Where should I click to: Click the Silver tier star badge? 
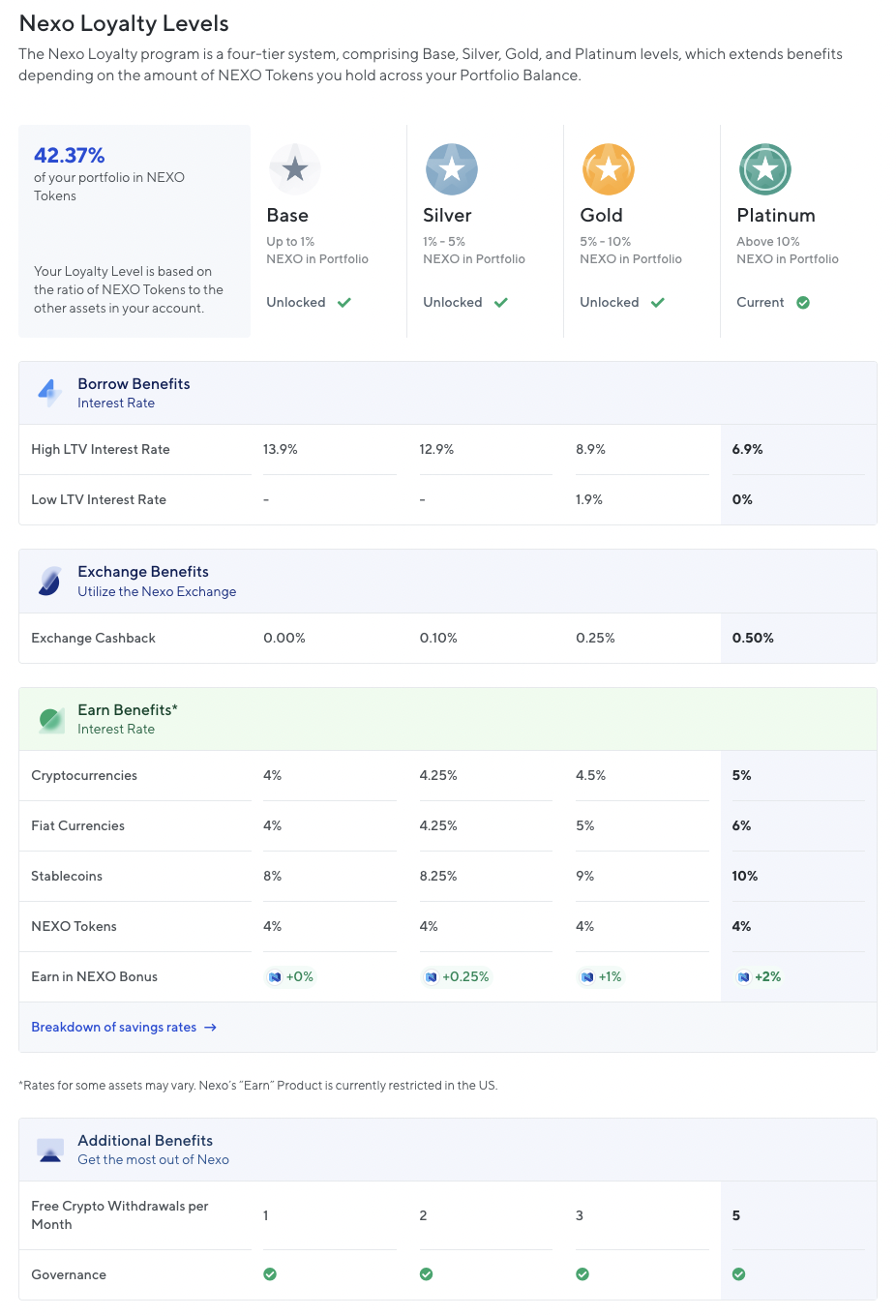pyautogui.click(x=451, y=169)
